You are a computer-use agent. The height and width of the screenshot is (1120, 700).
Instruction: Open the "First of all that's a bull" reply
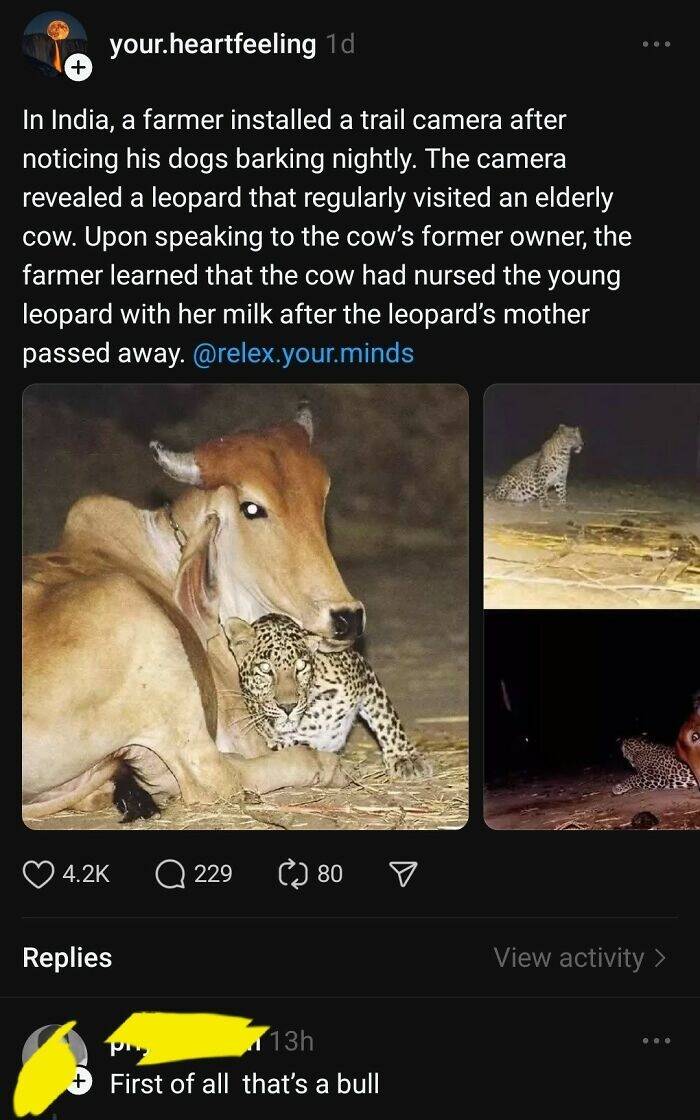[x=245, y=1083]
